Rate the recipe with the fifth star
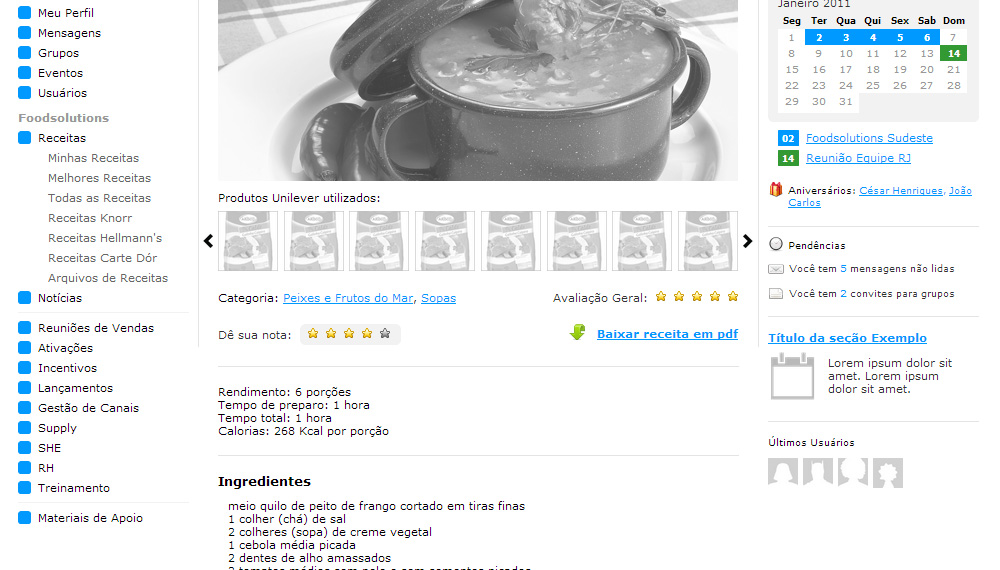The height and width of the screenshot is (570, 1000). click(385, 333)
